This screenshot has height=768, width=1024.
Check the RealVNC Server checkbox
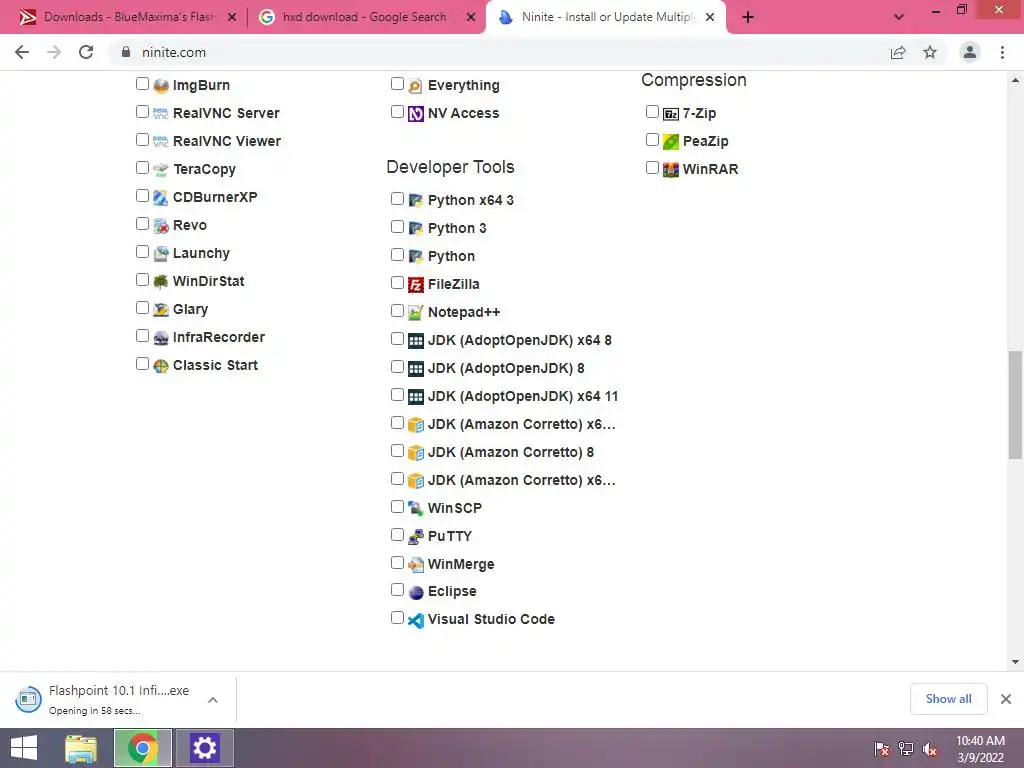[142, 112]
